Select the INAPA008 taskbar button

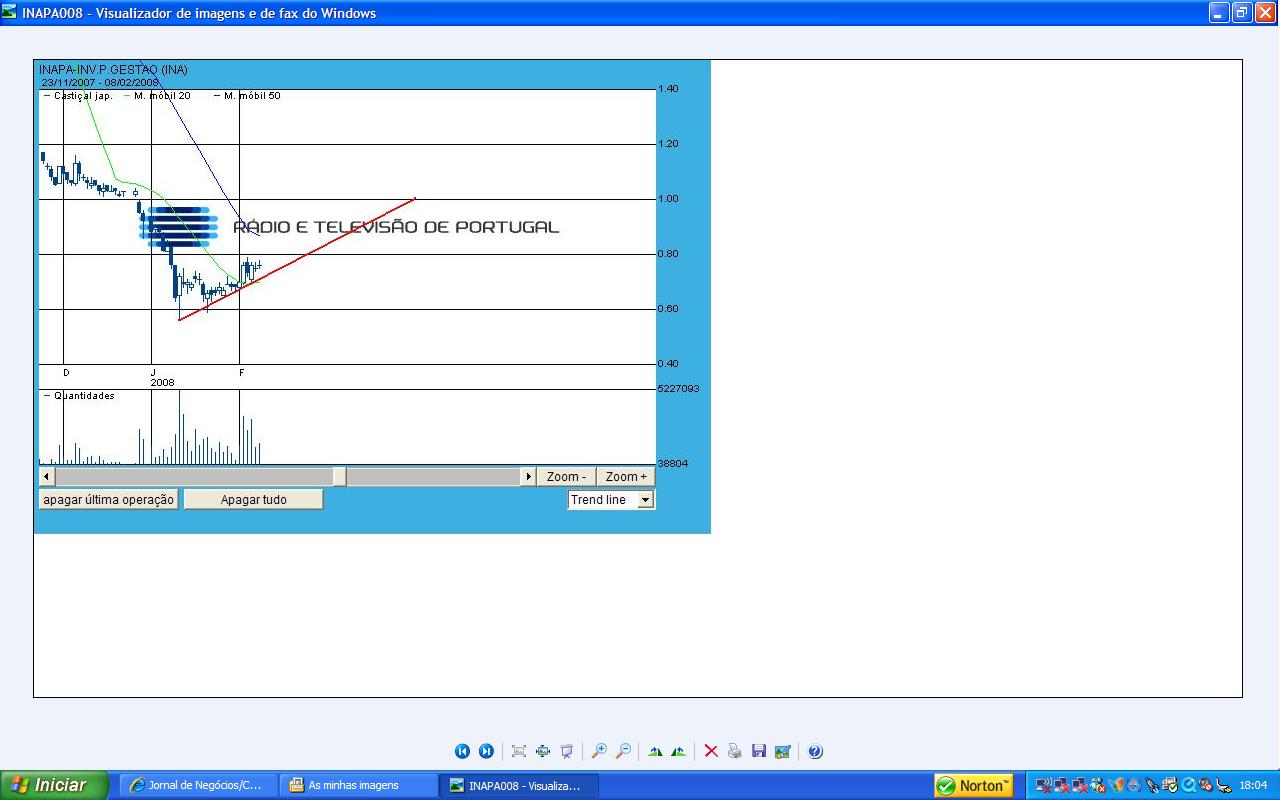point(519,785)
